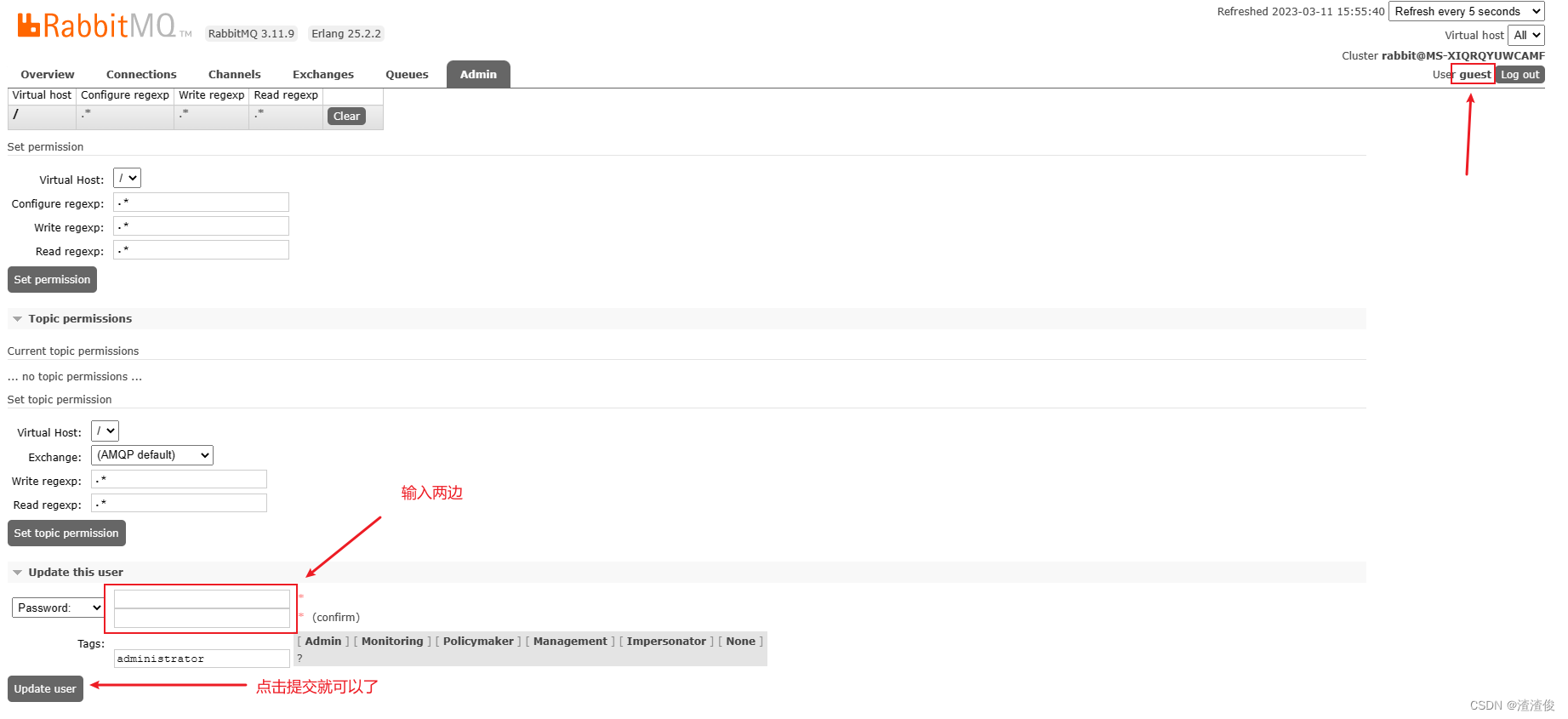Image resolution: width=1568 pixels, height=719 pixels.
Task: Click the RabbitMQ logo
Action: click(104, 26)
